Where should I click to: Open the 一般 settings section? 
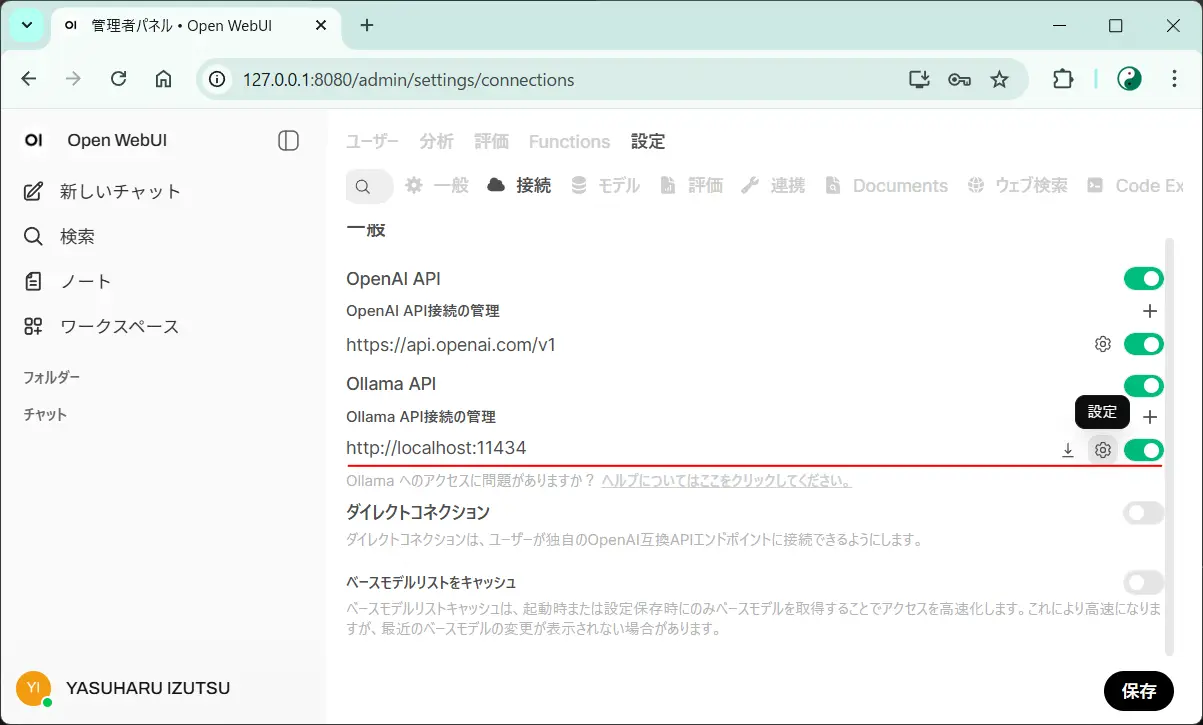click(x=436, y=186)
